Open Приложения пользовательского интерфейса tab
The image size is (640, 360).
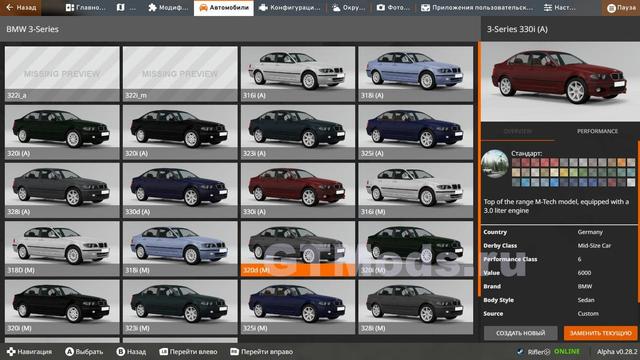point(477,8)
